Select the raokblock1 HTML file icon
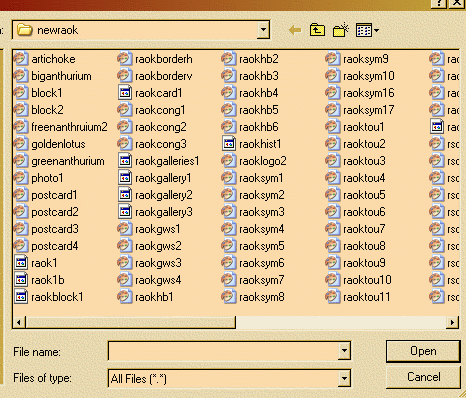The width and height of the screenshot is (466, 398). 21,297
